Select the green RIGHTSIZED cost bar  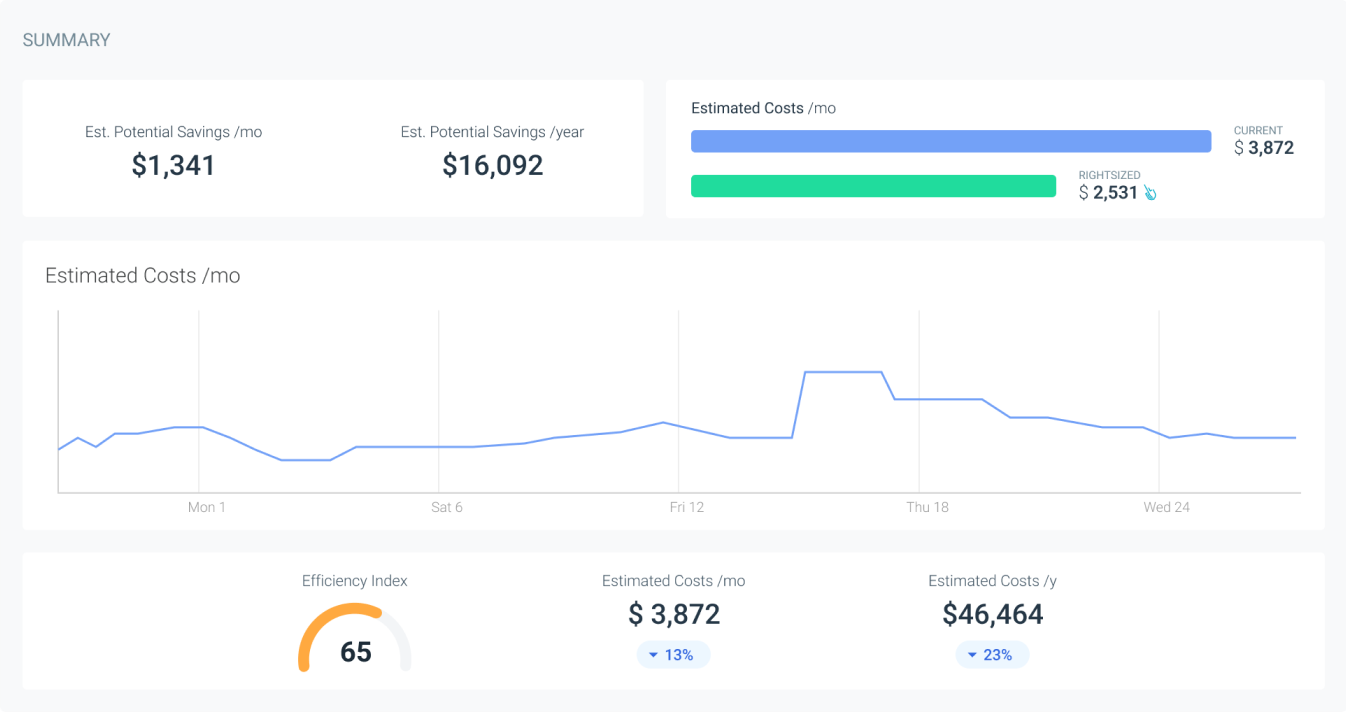click(x=873, y=186)
